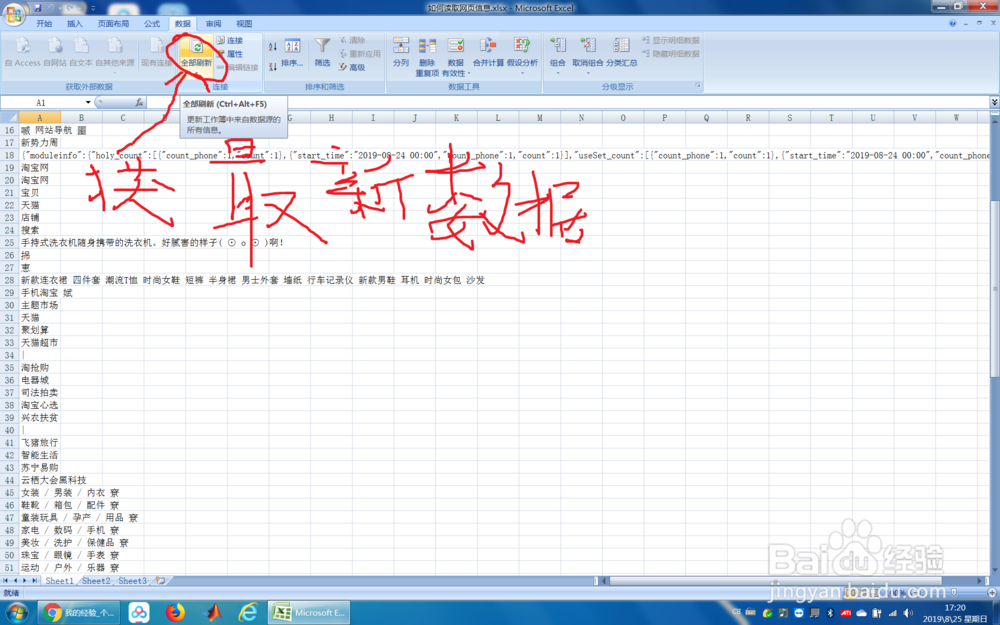Viewport: 1000px width, 625px height.
Task: Open the Name Box dropdown arrow
Action: click(88, 102)
